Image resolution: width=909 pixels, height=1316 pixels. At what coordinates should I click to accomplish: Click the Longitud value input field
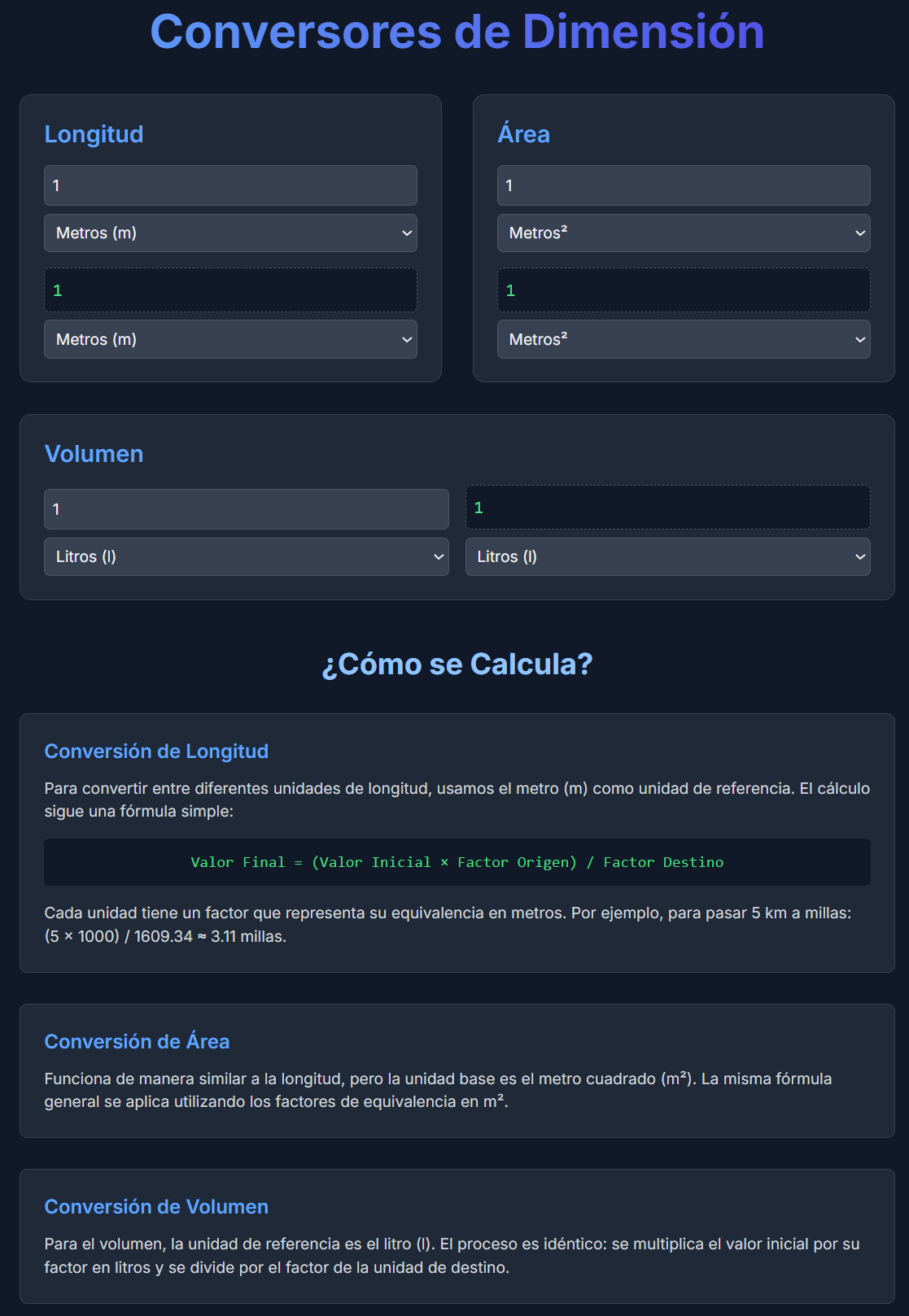tap(230, 185)
